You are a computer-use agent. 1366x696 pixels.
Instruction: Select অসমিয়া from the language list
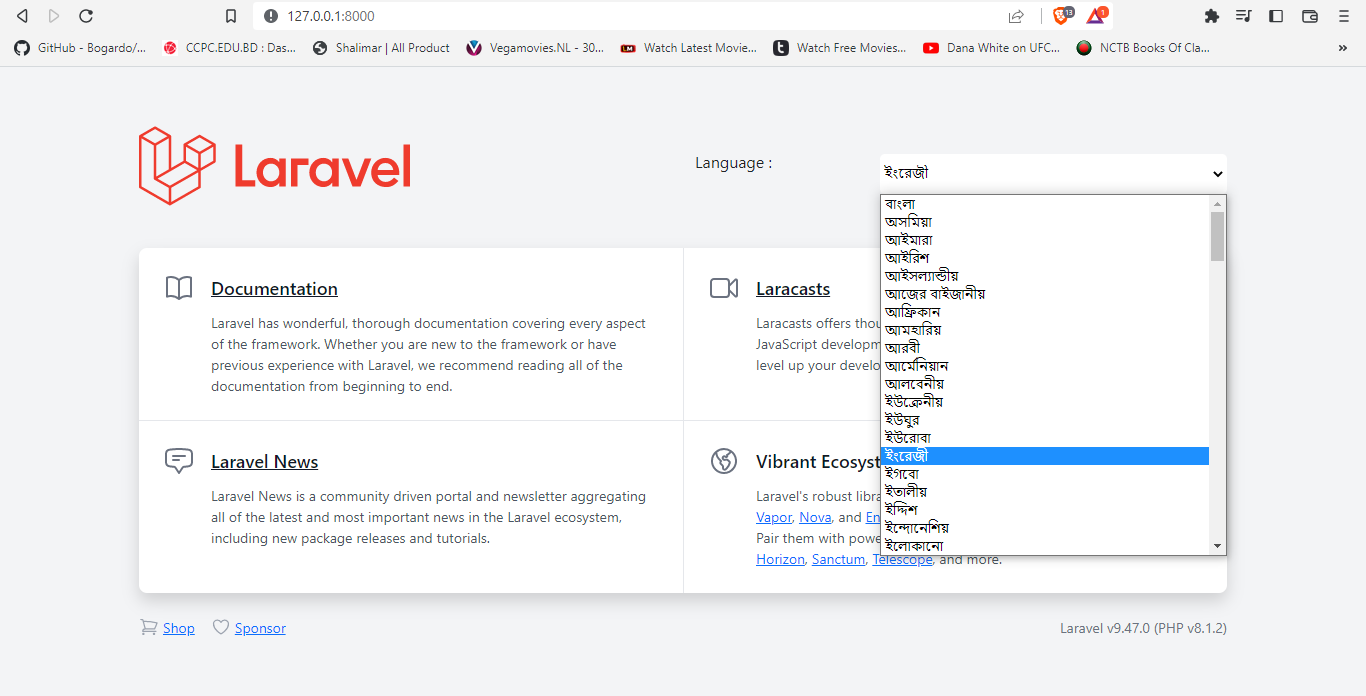pyautogui.click(x=1045, y=222)
